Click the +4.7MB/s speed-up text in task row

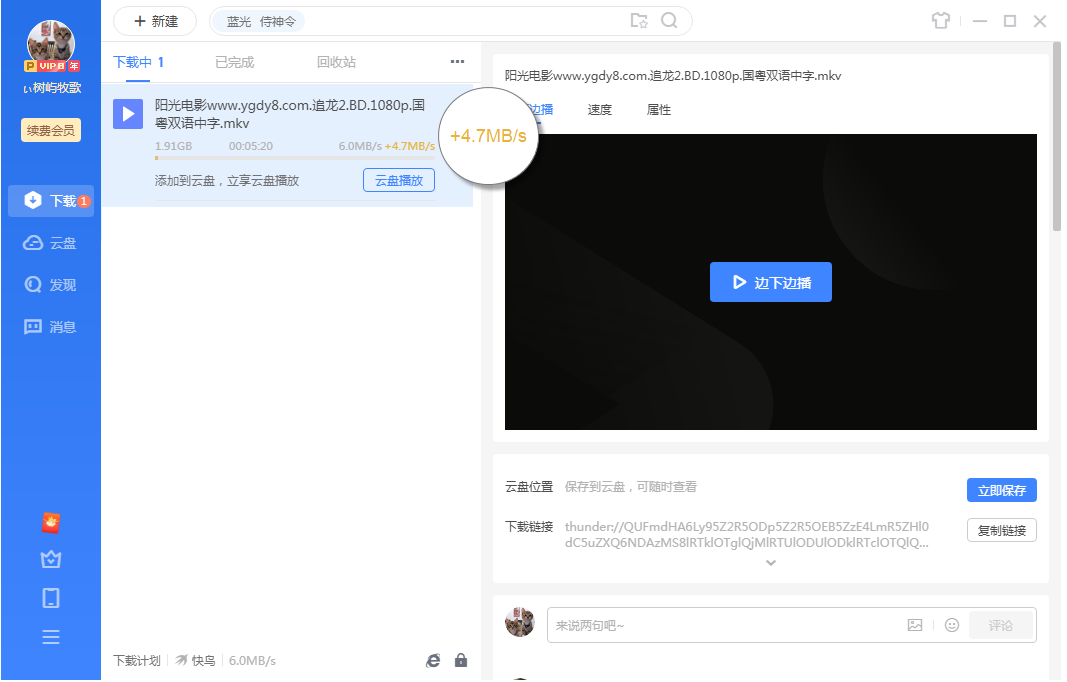(410, 146)
